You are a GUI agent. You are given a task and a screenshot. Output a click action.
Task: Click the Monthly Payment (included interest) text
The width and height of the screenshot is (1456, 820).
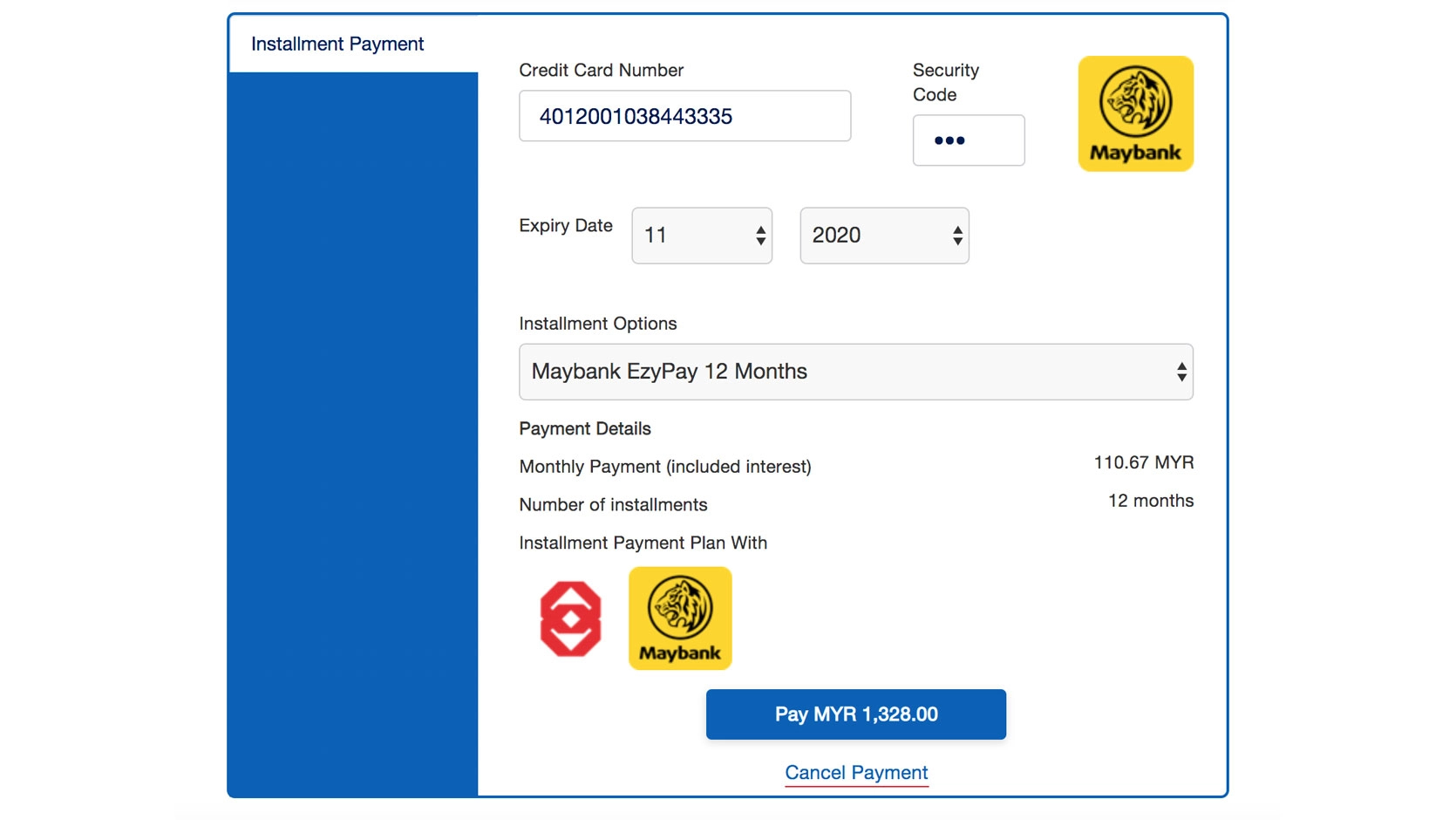pyautogui.click(x=664, y=467)
